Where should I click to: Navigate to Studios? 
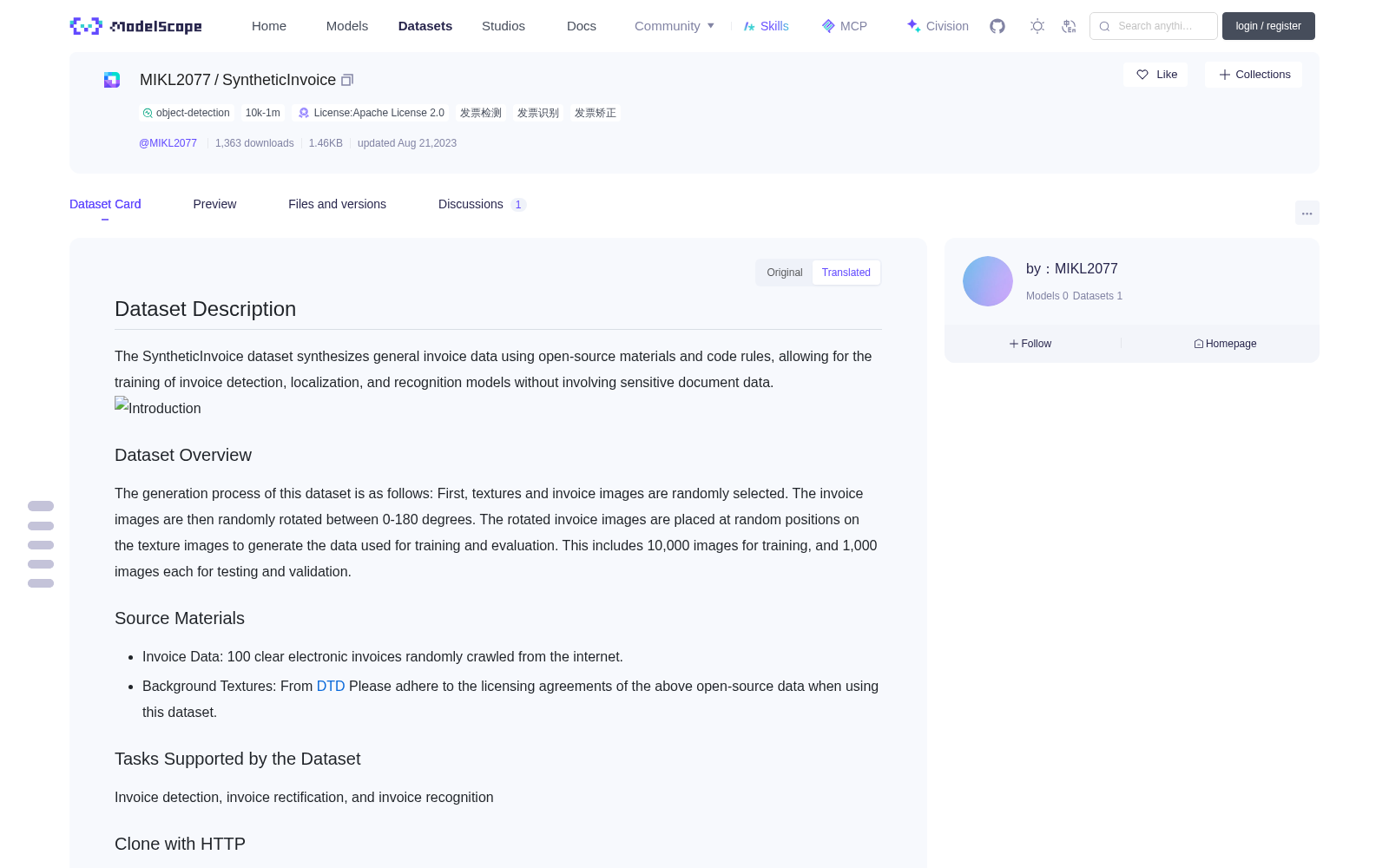tap(504, 26)
